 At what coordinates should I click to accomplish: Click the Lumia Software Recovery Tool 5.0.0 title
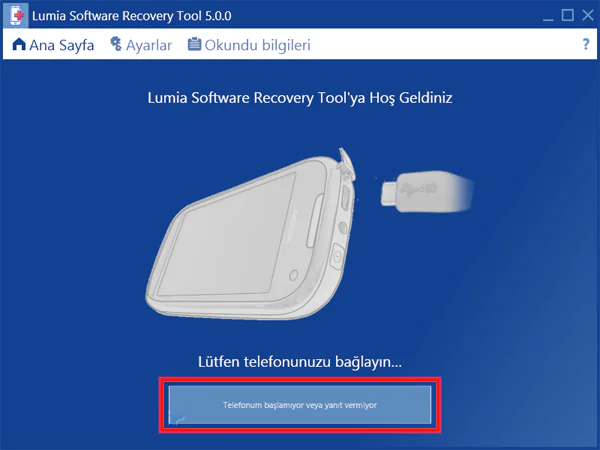coord(132,16)
